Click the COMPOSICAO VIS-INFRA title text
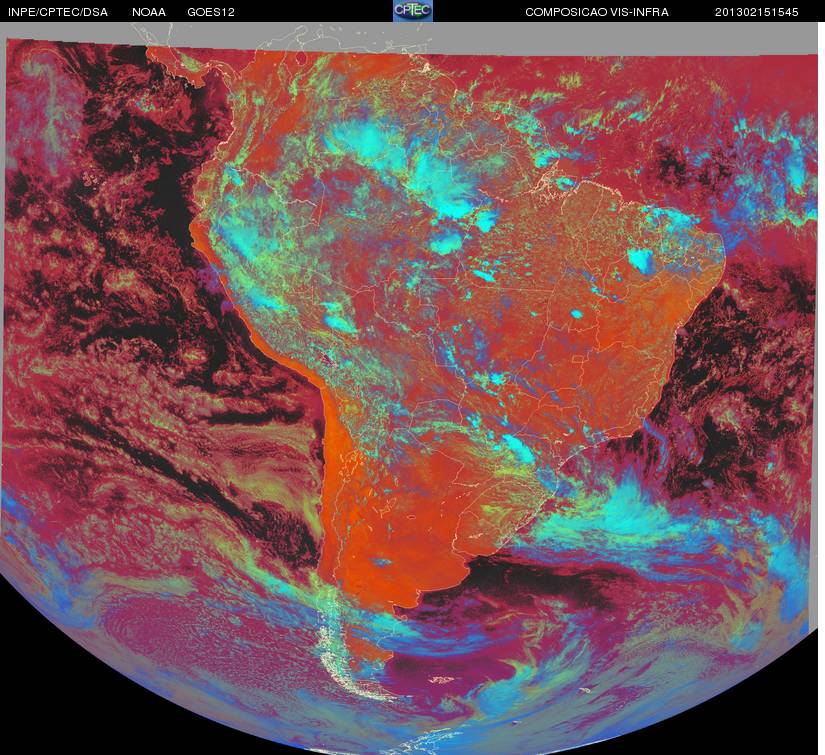The image size is (825, 755). point(597,12)
